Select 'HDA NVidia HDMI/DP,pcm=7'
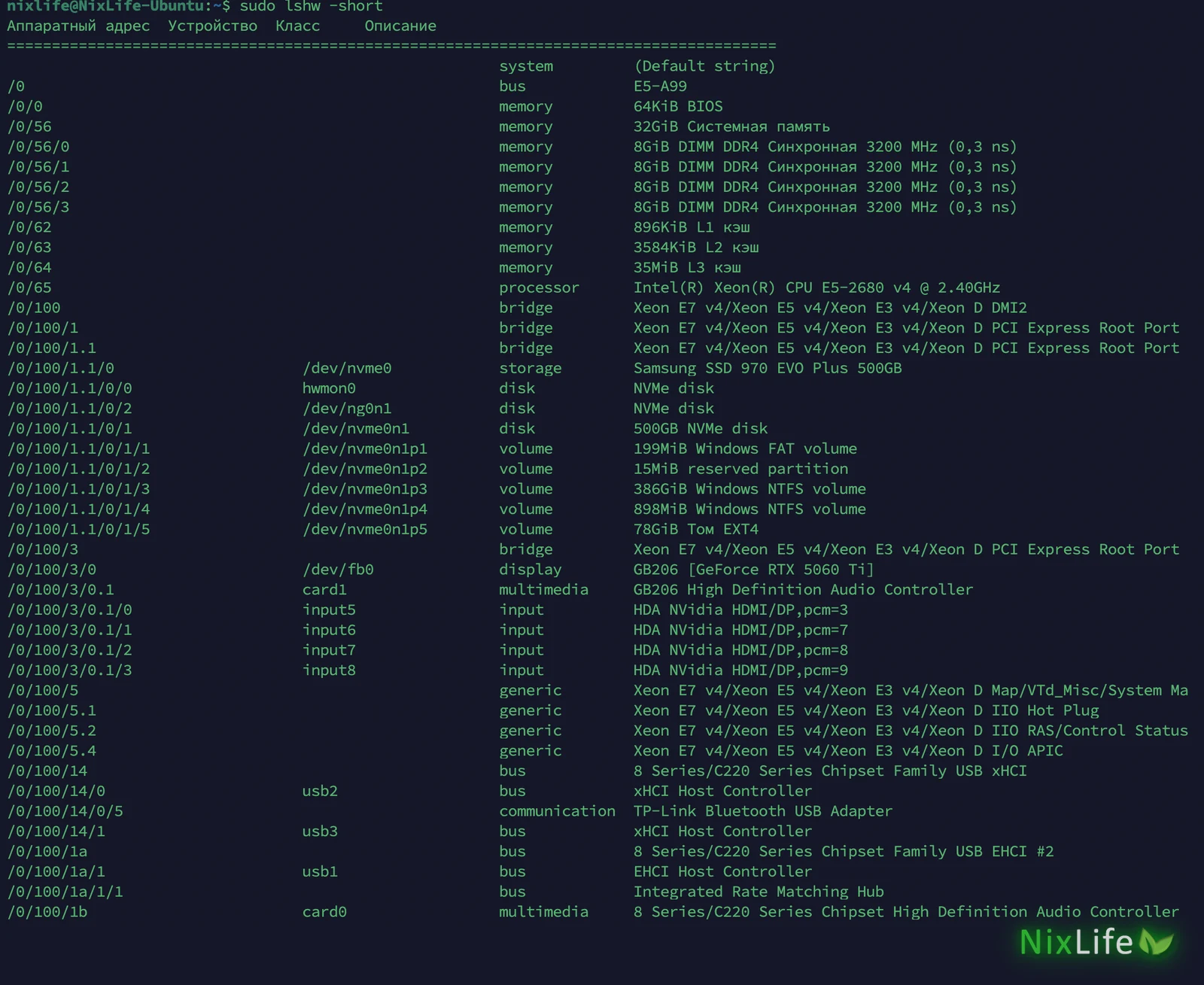1204x985 pixels. coord(740,630)
